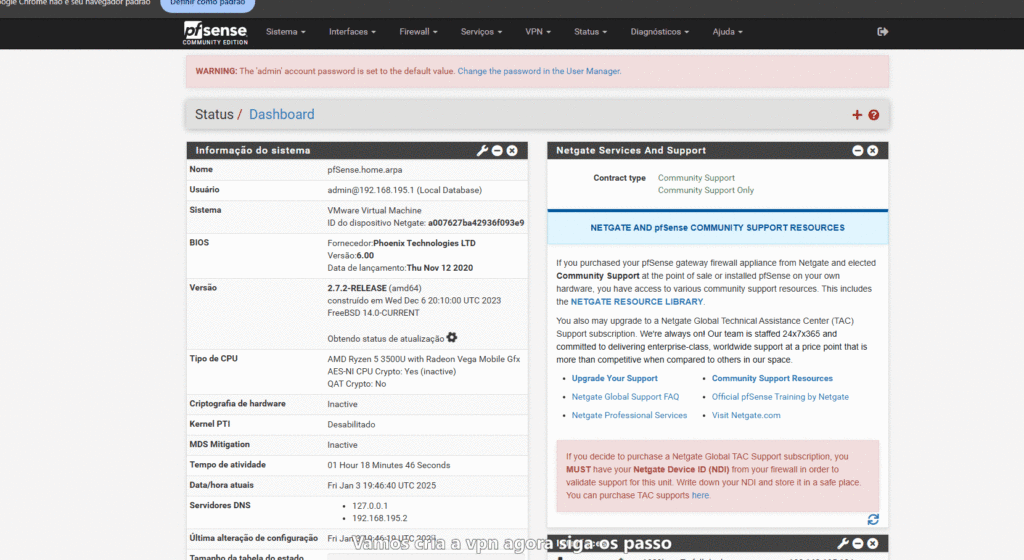Viewport: 1024px width, 560px height.
Task: Click the Dashboard breadcrumb link
Action: tap(281, 114)
